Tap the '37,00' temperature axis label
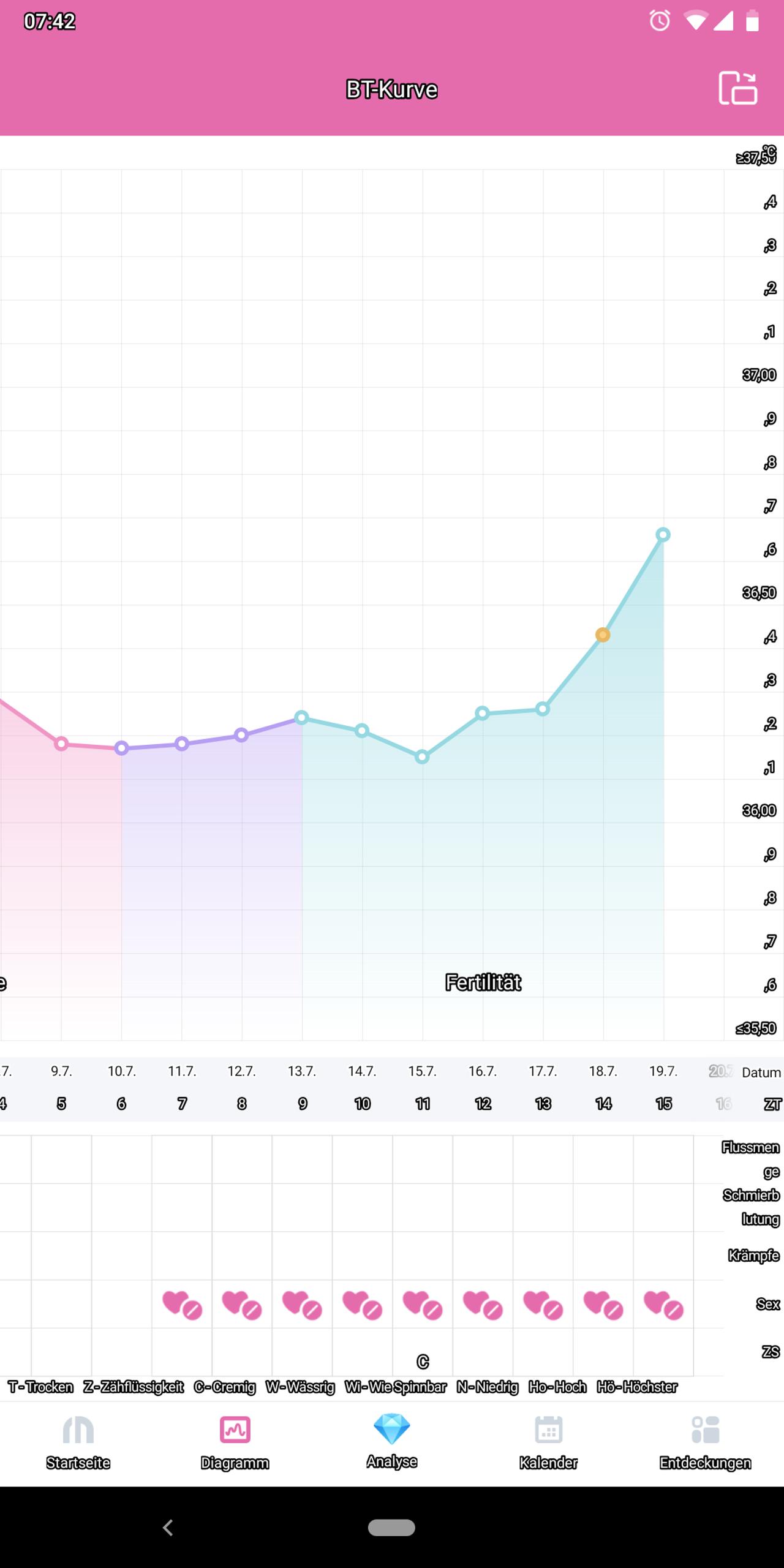 [759, 375]
